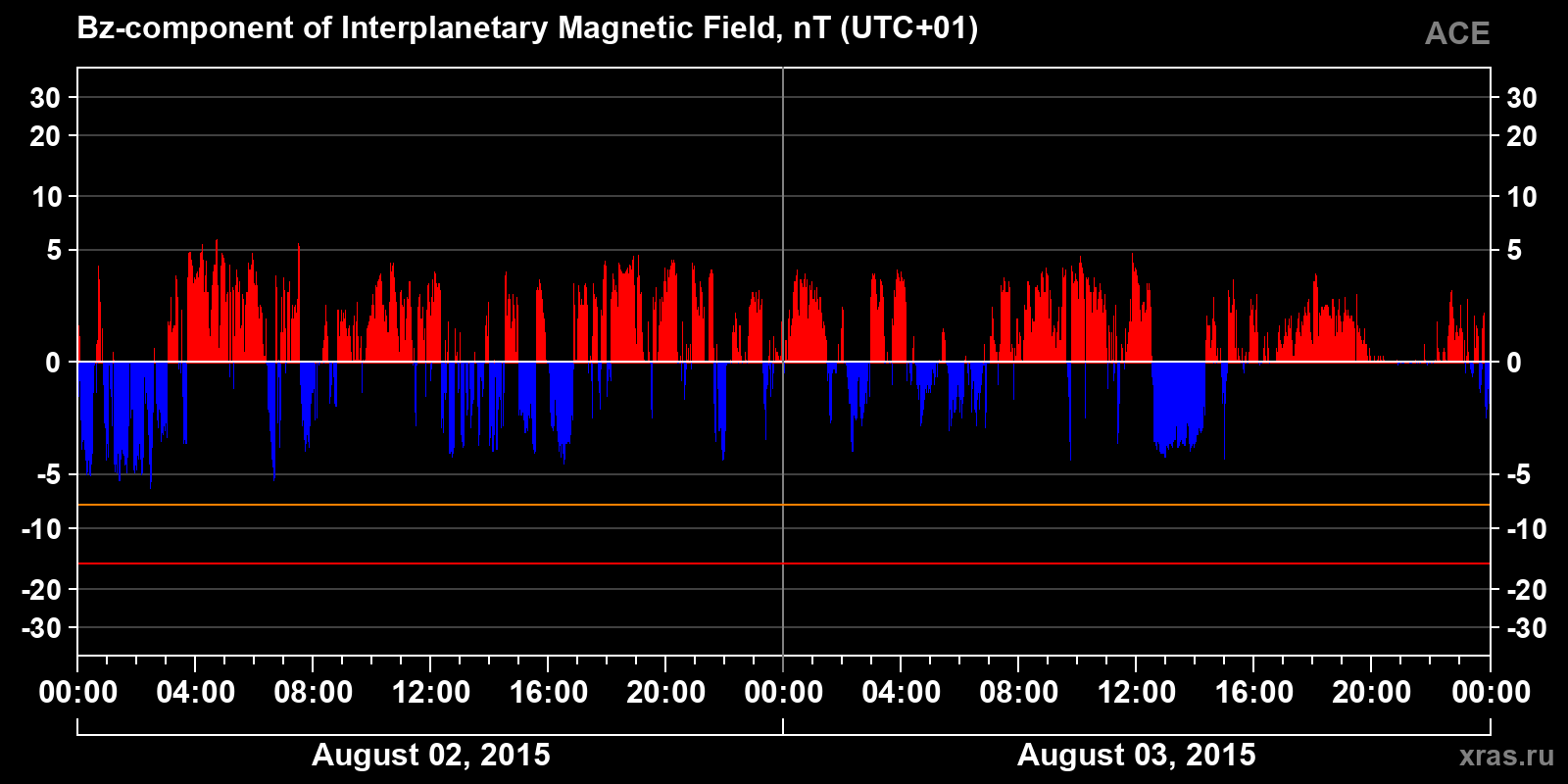The height and width of the screenshot is (784, 1568).
Task: Click the left axis value -10
Action: [41, 529]
